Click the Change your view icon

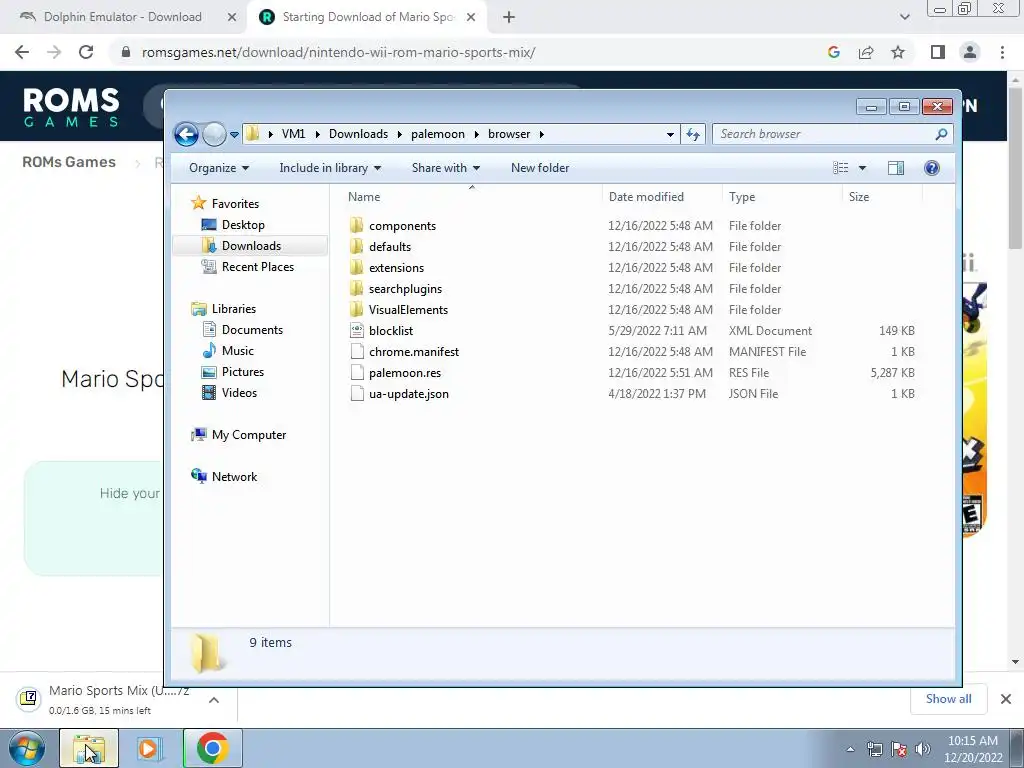pos(840,168)
